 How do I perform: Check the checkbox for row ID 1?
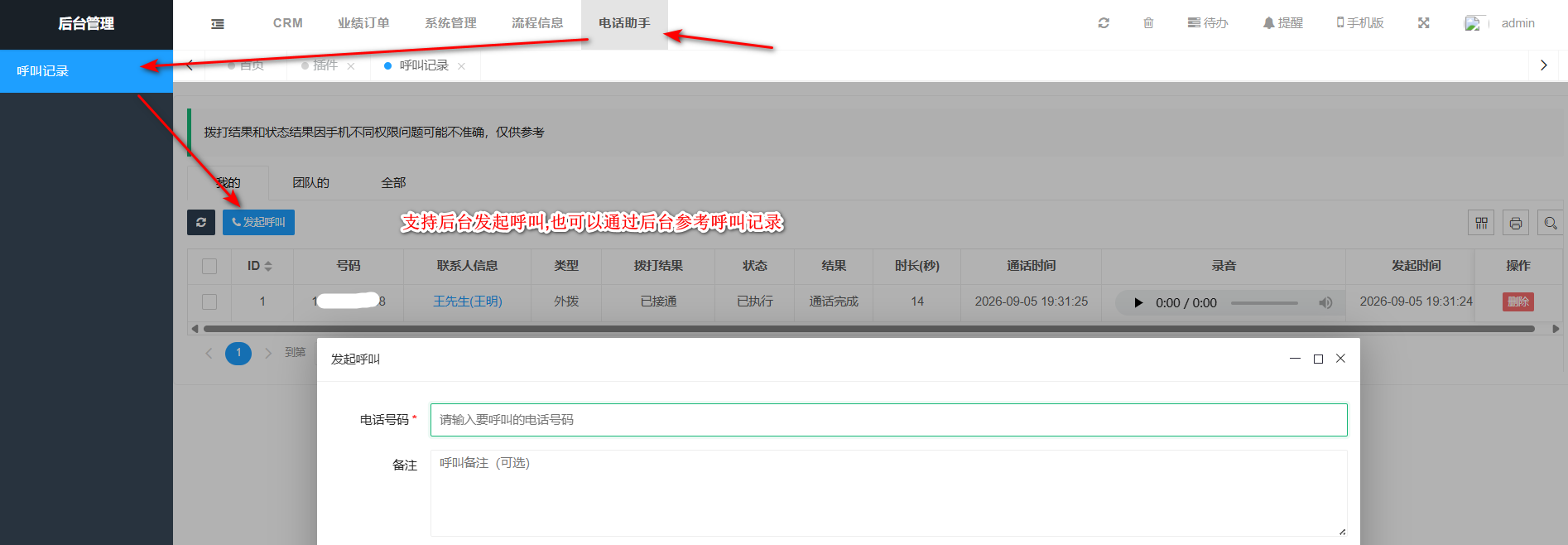point(209,301)
